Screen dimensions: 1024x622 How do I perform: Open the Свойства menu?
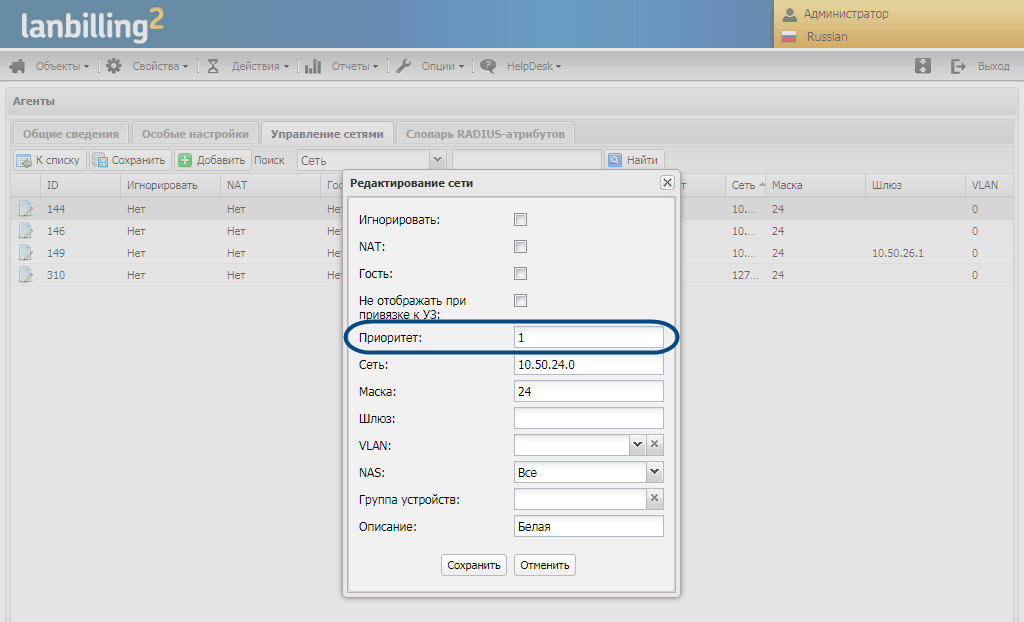click(160, 66)
